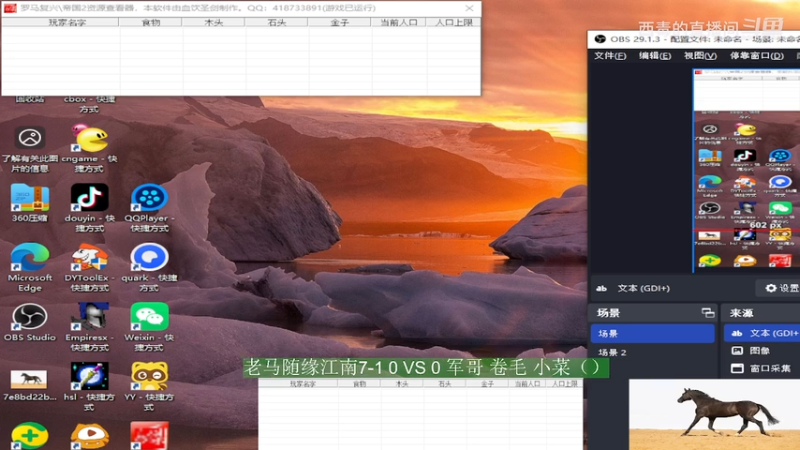Image resolution: width=800 pixels, height=450 pixels.
Task: Open the 视图(V) menu in OBS
Action: pyautogui.click(x=700, y=56)
